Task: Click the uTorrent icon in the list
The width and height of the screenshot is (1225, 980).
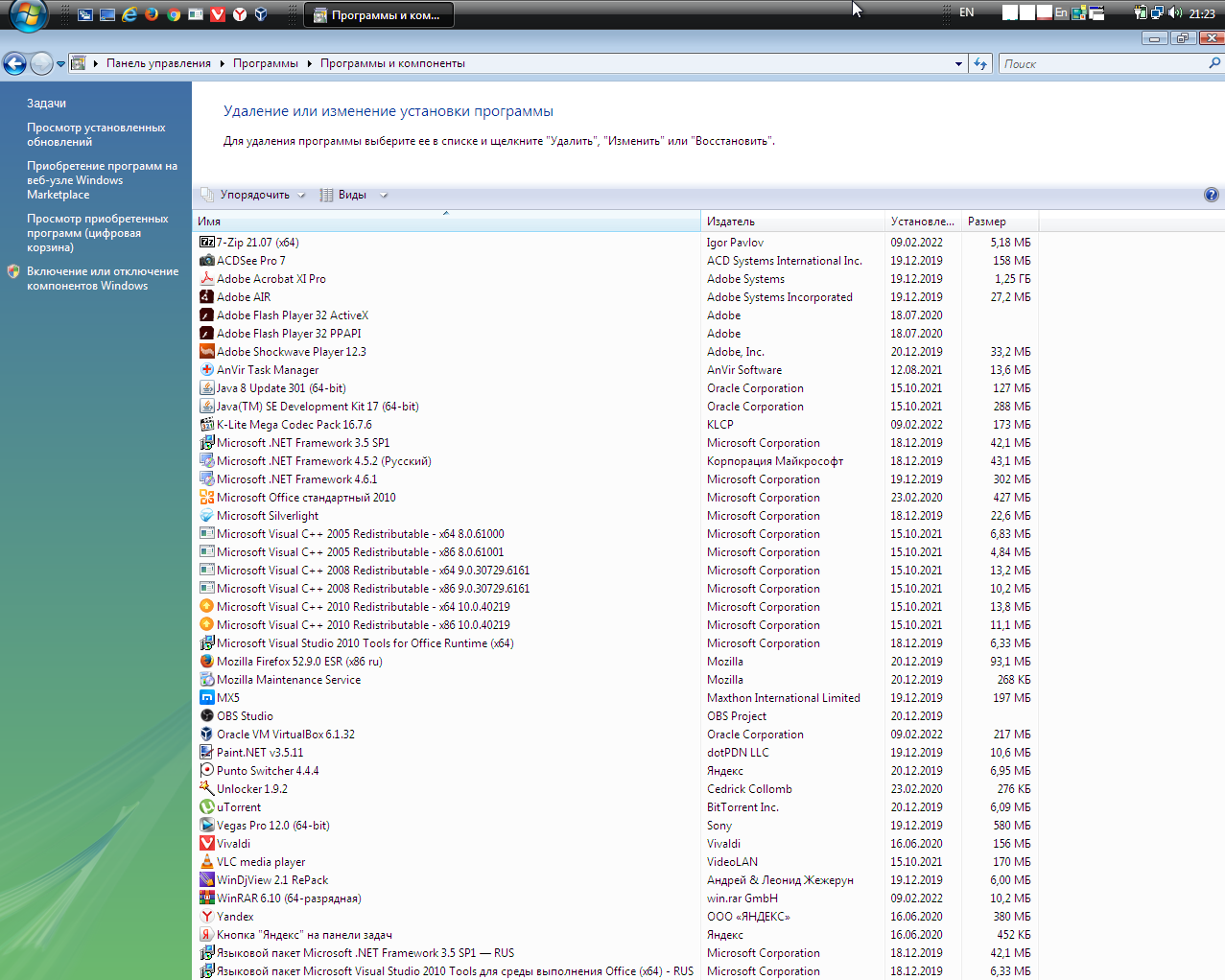Action: coord(206,807)
